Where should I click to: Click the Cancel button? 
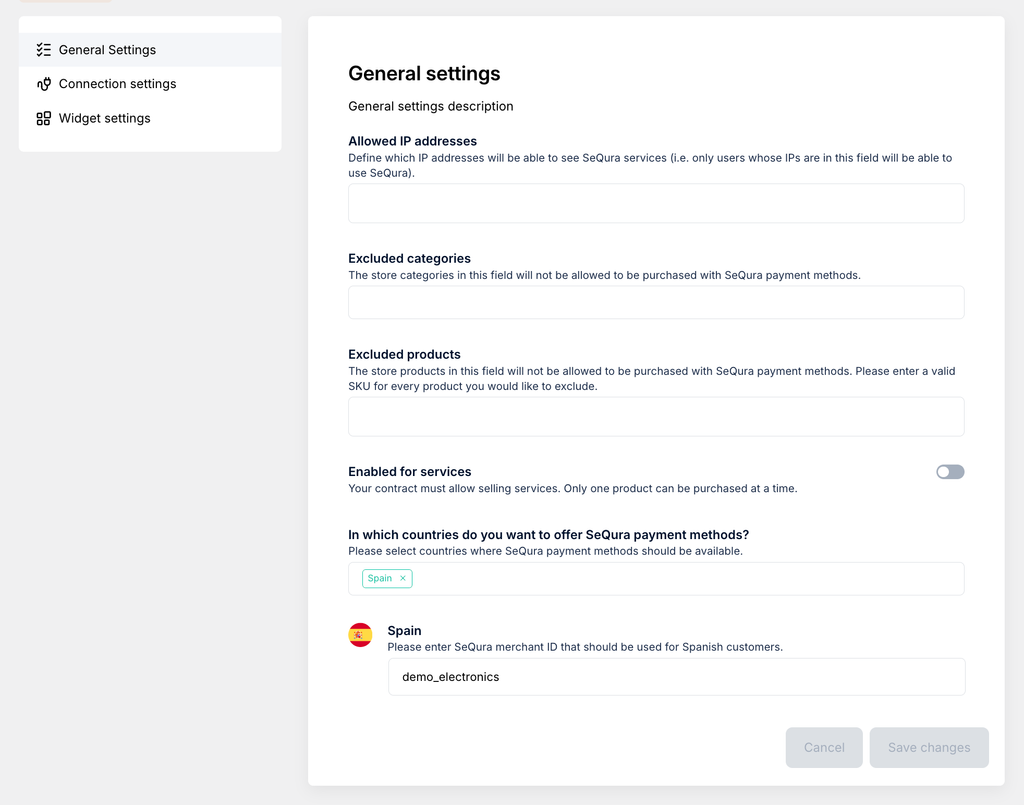click(824, 747)
